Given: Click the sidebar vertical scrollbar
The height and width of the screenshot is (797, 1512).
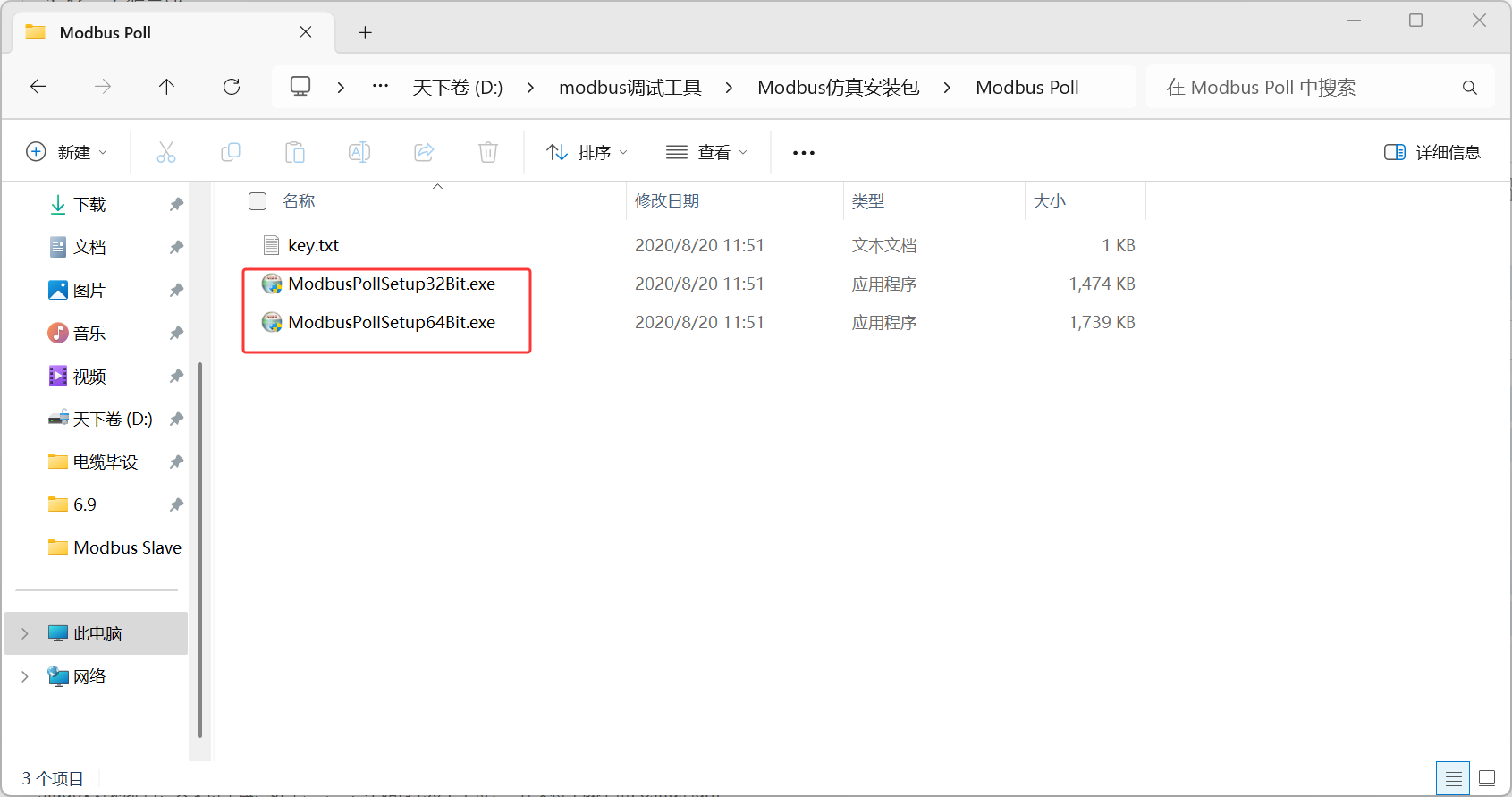Looking at the screenshot, I should pos(199,550).
